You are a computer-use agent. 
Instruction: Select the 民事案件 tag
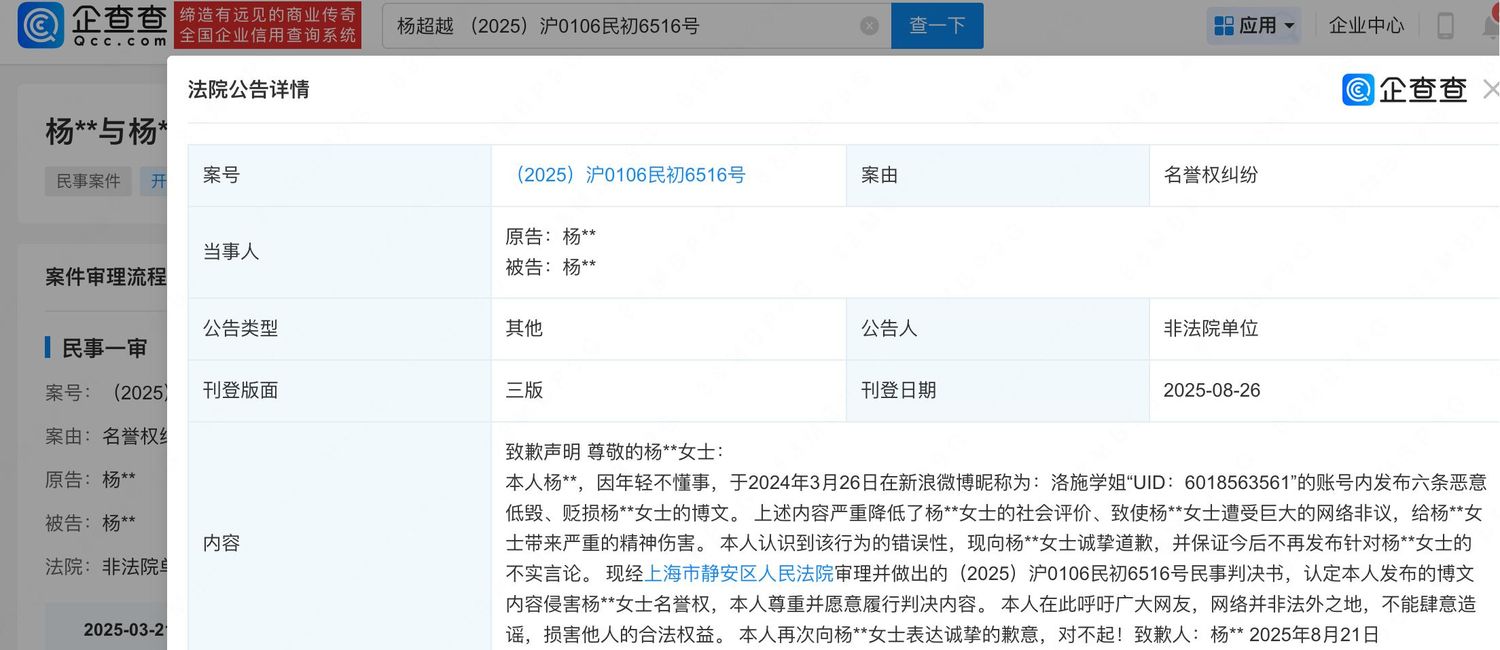click(x=88, y=181)
